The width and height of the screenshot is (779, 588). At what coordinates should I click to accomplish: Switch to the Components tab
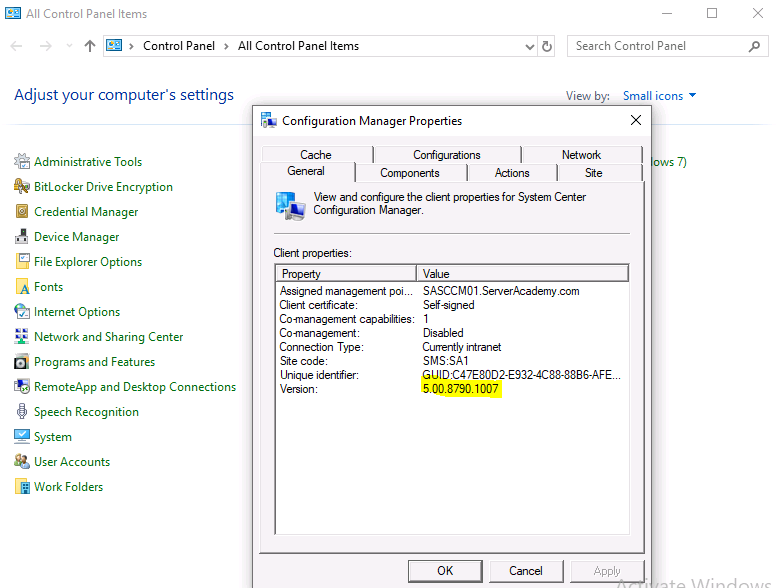pos(410,173)
